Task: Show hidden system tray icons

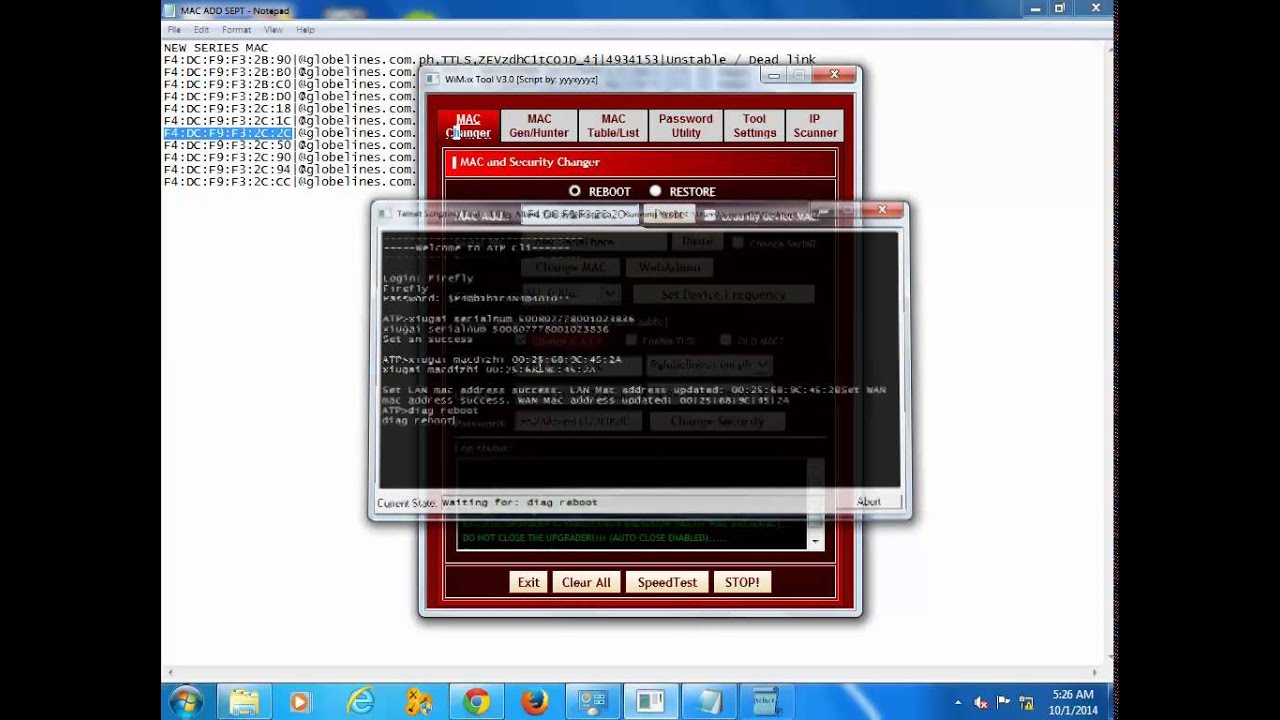Action: point(959,703)
